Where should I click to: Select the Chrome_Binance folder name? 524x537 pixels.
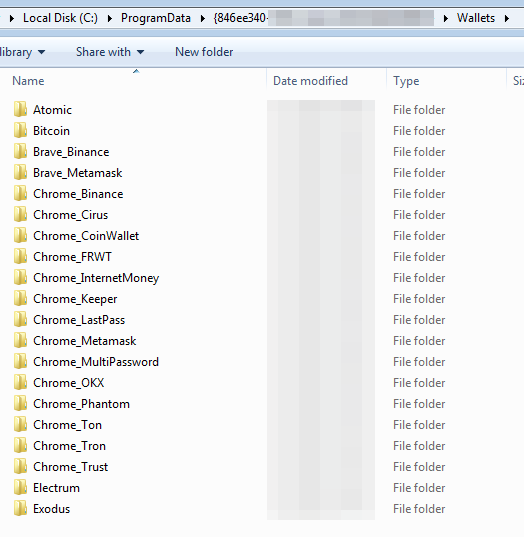tap(78, 194)
